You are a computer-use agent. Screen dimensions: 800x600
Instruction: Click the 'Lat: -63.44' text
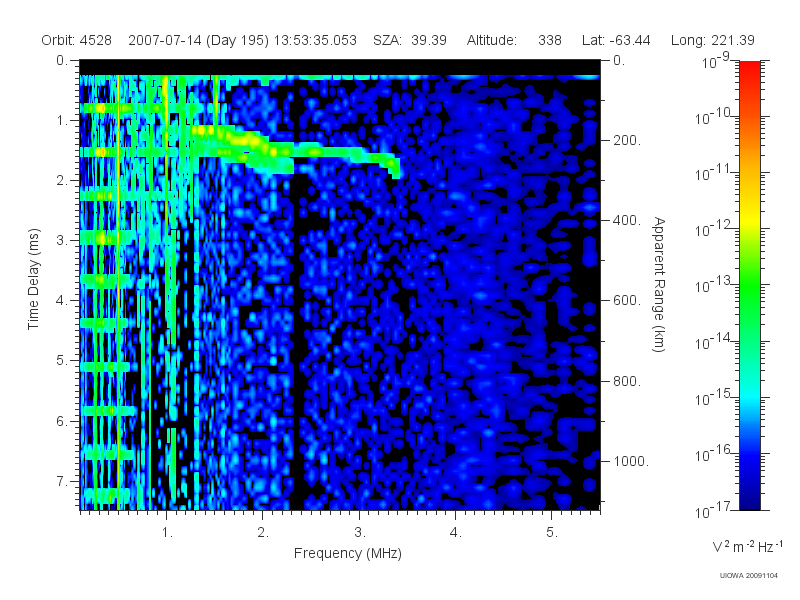[616, 40]
